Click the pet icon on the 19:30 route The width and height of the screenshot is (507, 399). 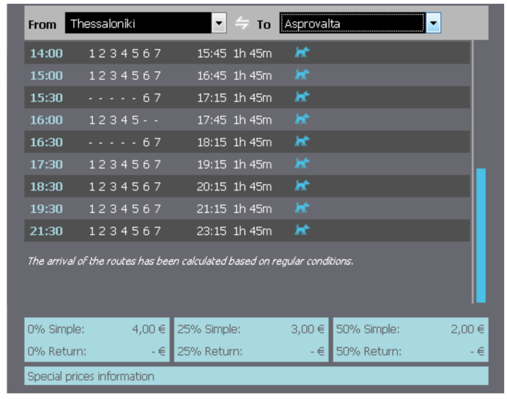click(302, 208)
